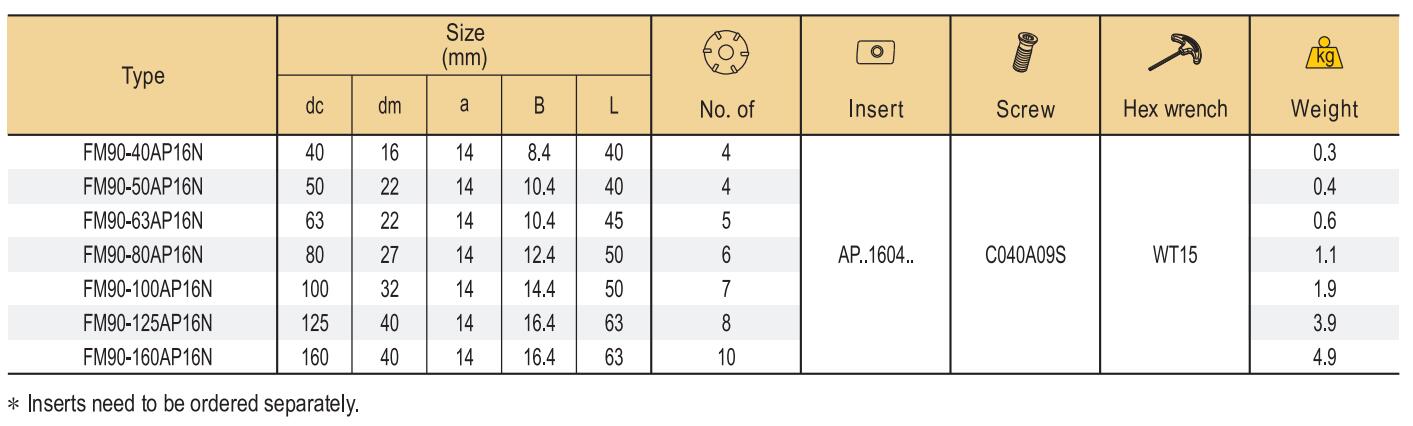Screen dimensions: 1413x426
Task: Select the Size (mm) header
Action: pos(465,47)
